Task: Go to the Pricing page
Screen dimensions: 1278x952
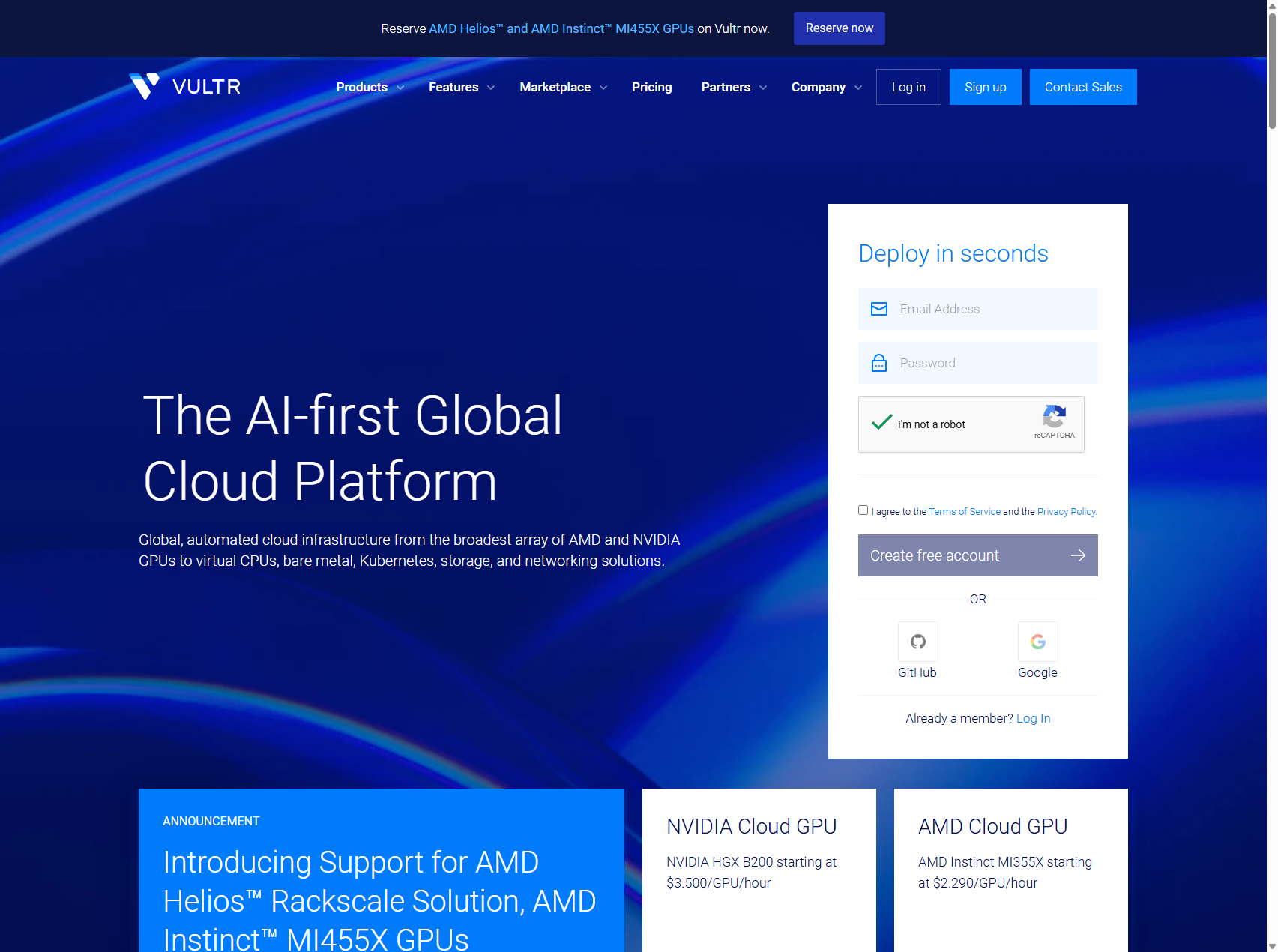Action: click(652, 87)
